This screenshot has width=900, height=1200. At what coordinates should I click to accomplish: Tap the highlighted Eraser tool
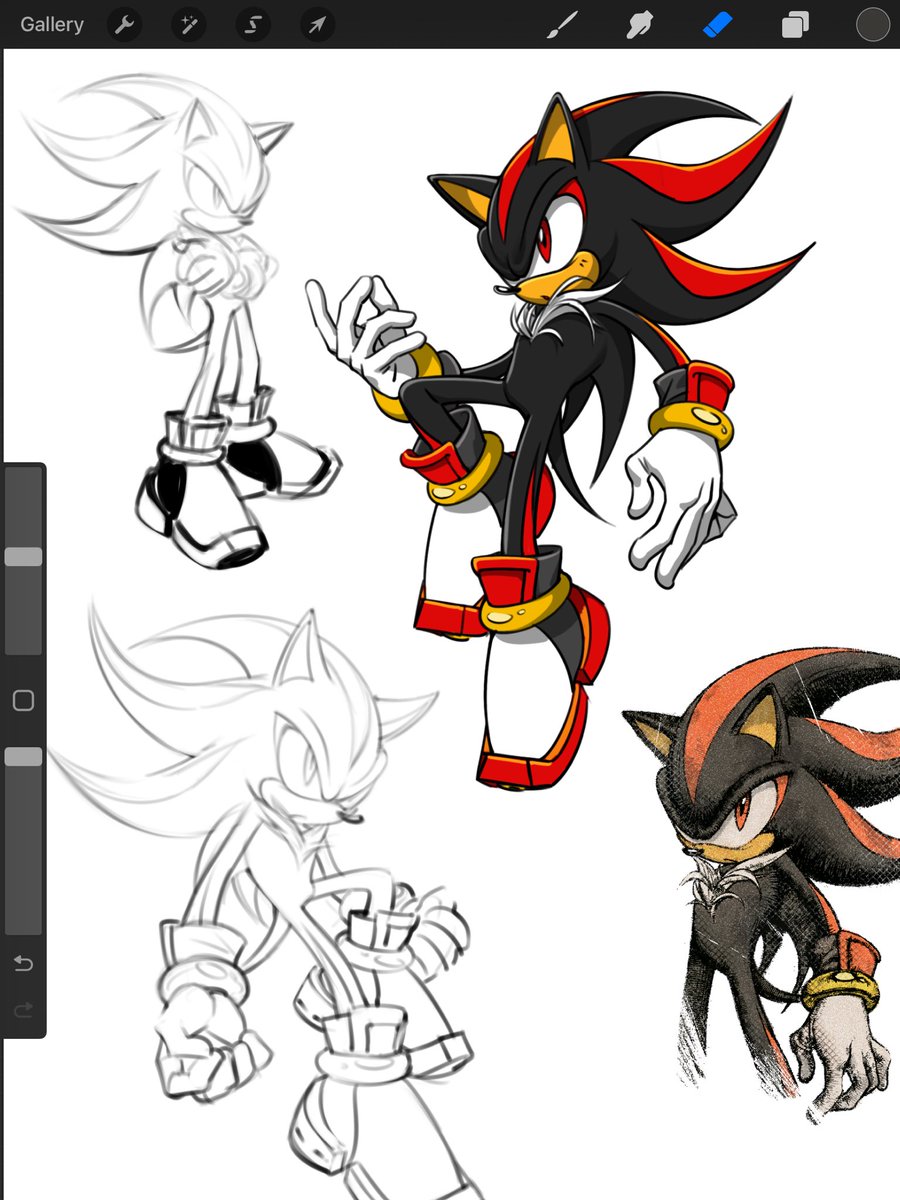point(717,24)
